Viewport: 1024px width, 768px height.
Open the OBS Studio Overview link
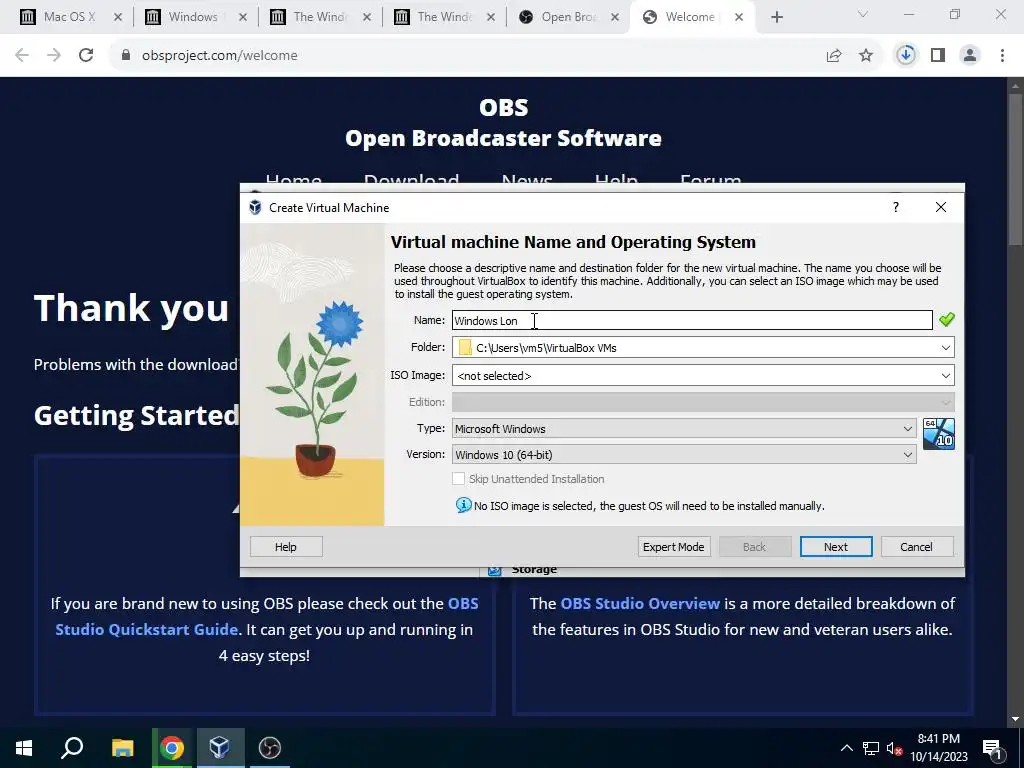pos(640,603)
